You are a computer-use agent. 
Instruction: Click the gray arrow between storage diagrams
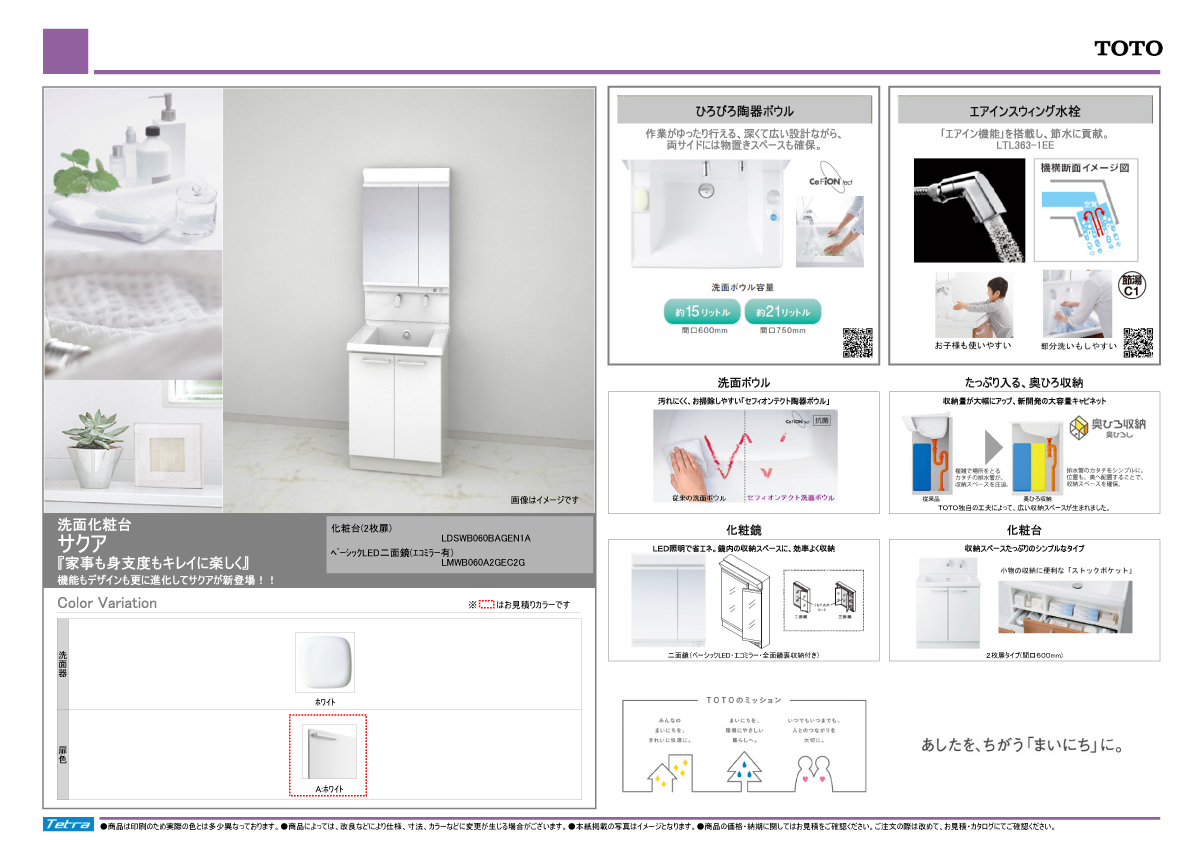[x=994, y=446]
